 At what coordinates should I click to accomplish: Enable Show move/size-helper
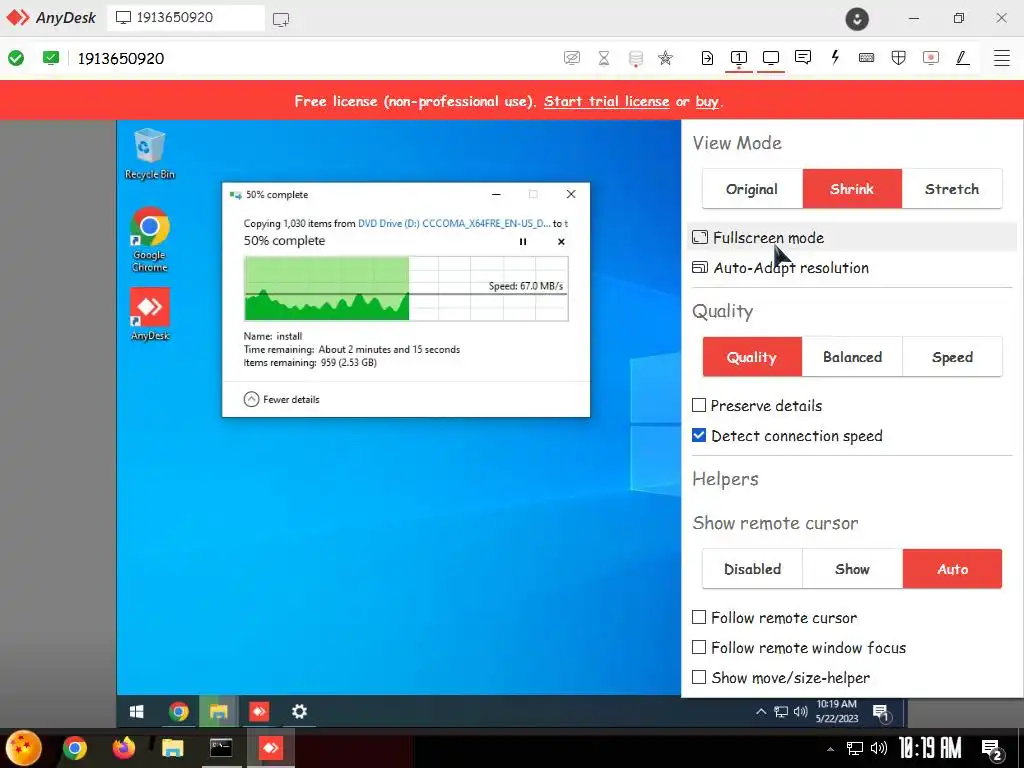(699, 677)
